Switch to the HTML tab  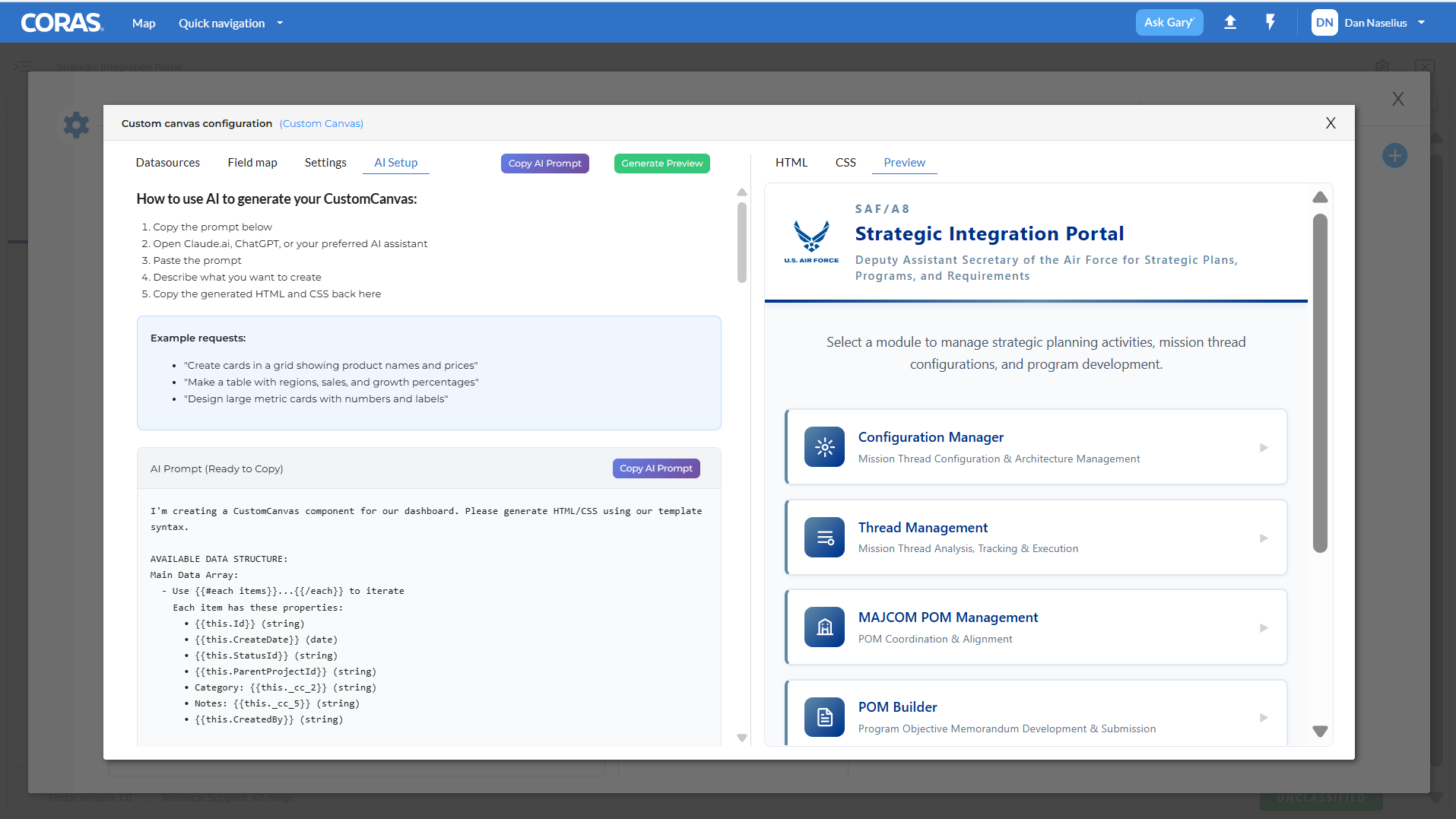pyautogui.click(x=791, y=163)
